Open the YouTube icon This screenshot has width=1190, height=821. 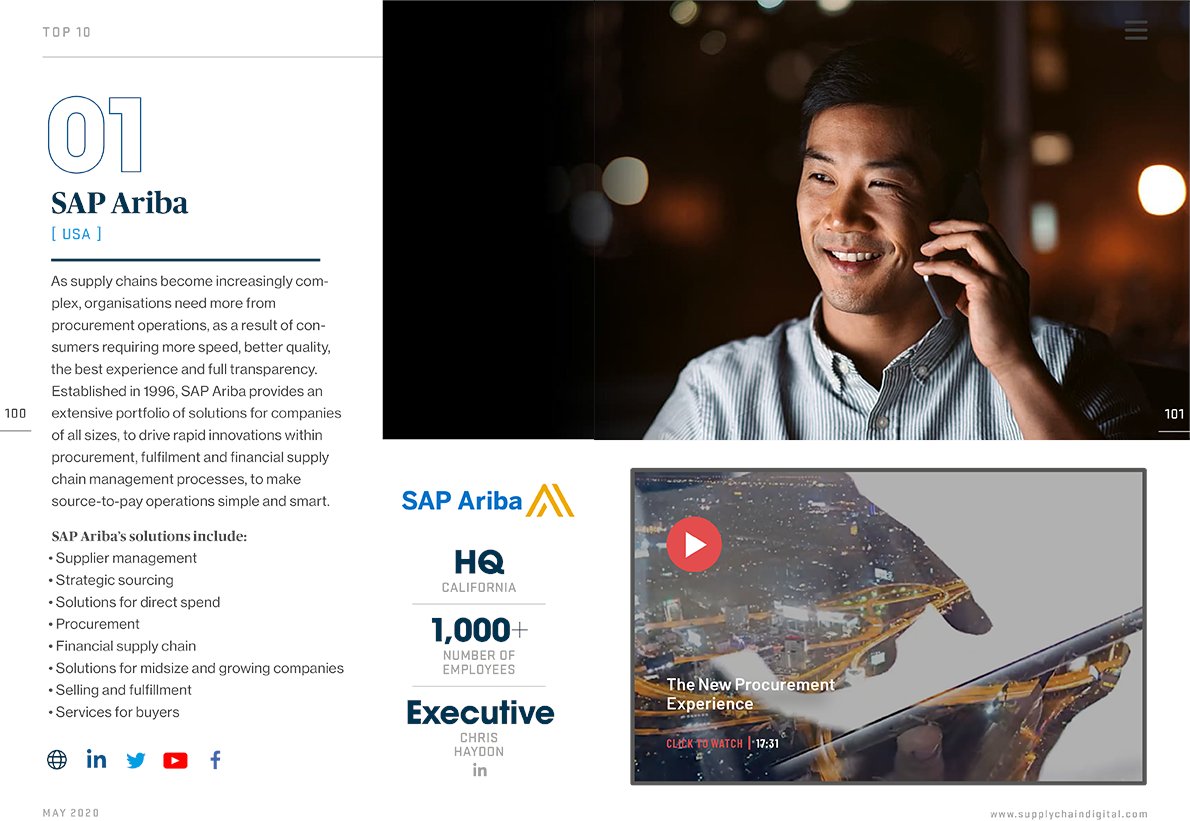(175, 760)
